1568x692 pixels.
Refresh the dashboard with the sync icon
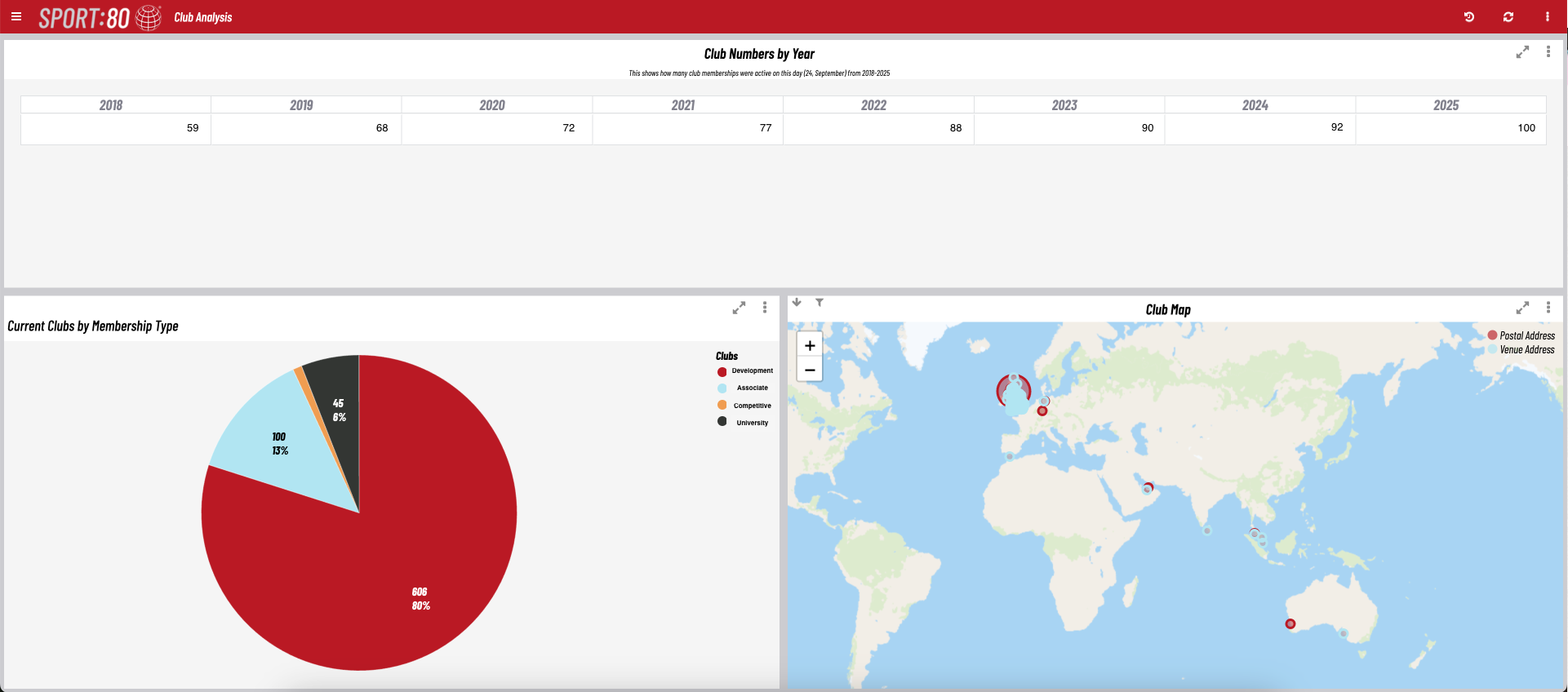click(1508, 16)
